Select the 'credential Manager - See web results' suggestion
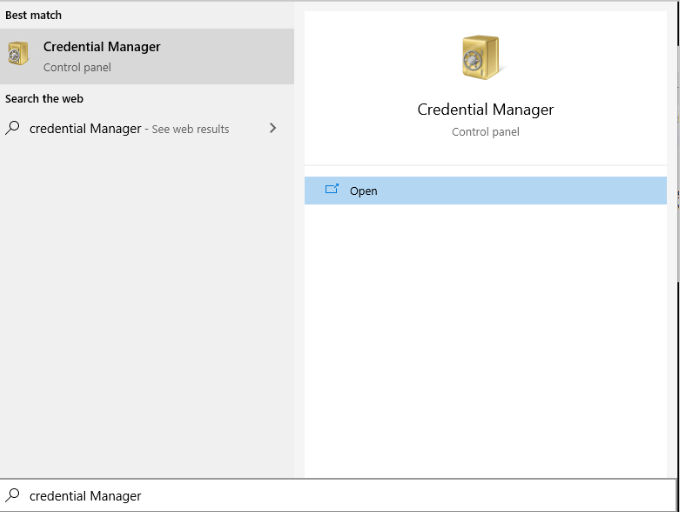 (x=147, y=128)
